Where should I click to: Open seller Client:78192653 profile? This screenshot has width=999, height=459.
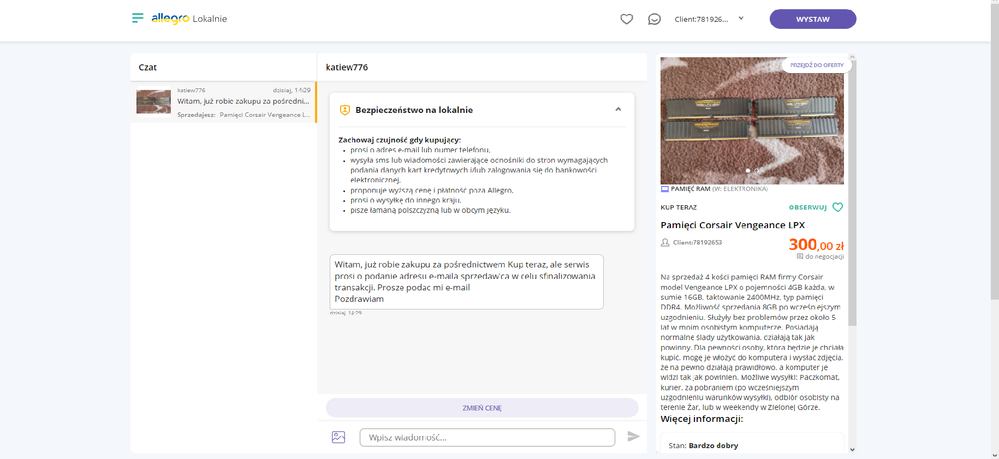coord(697,242)
